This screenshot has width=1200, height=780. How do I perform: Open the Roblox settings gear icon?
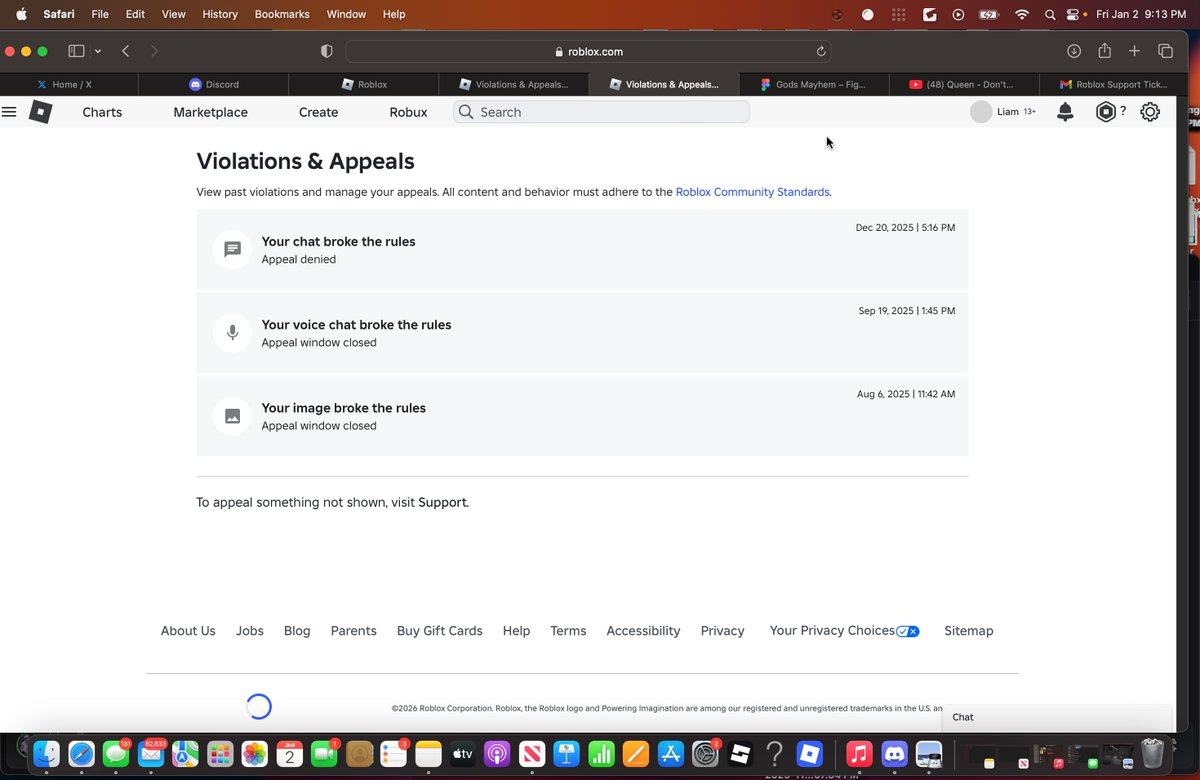tap(1150, 112)
